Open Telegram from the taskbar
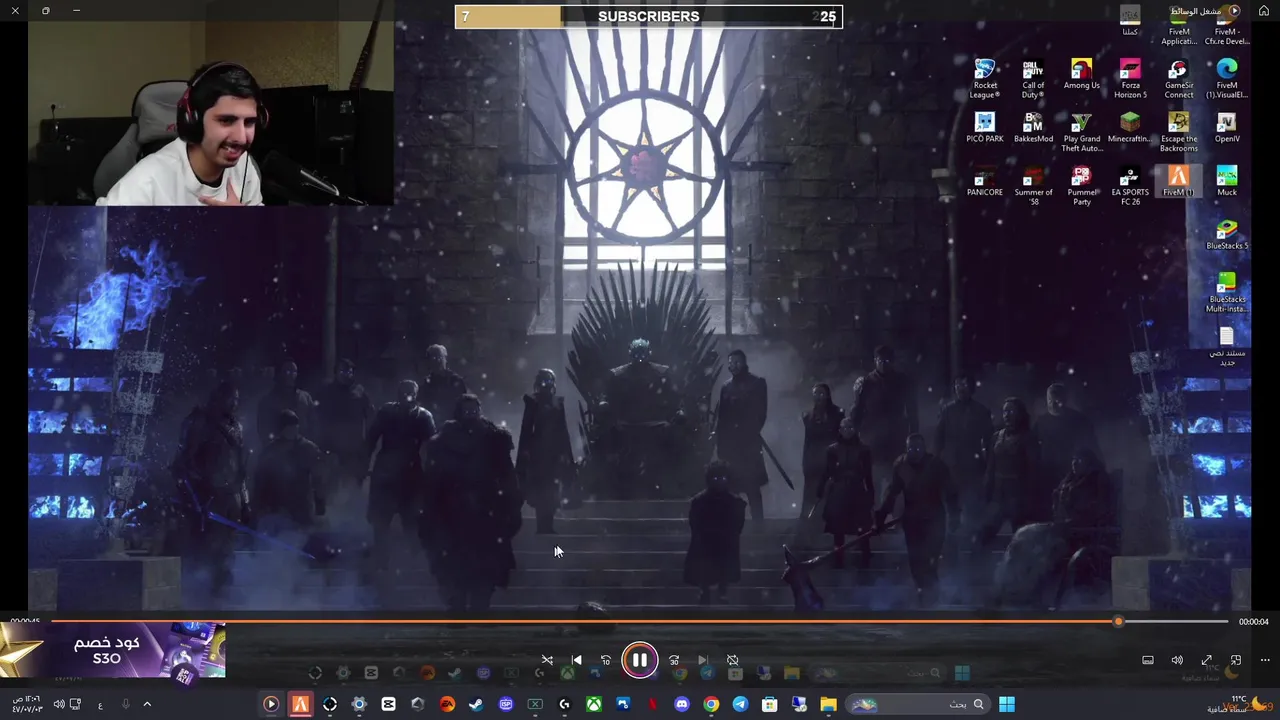 (740, 704)
